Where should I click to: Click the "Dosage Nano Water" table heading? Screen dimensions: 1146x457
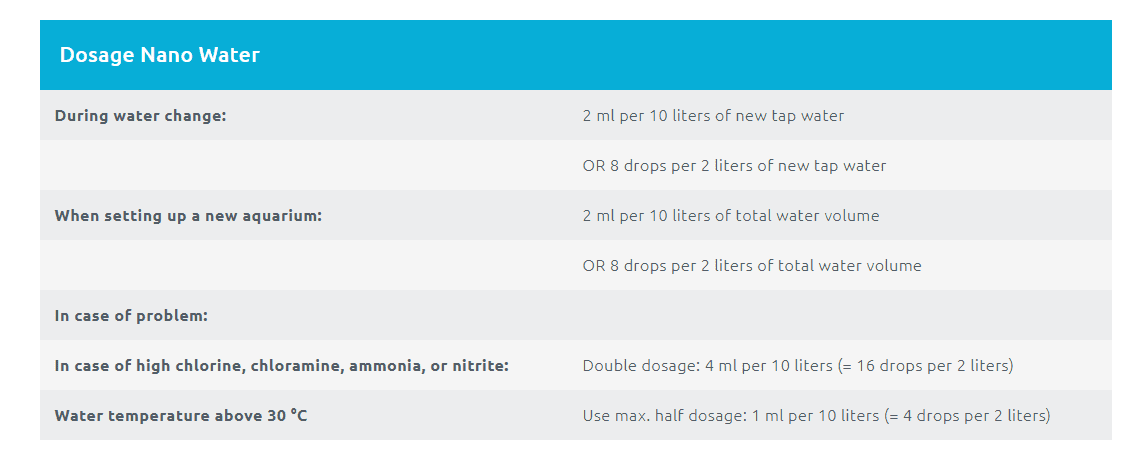[159, 55]
